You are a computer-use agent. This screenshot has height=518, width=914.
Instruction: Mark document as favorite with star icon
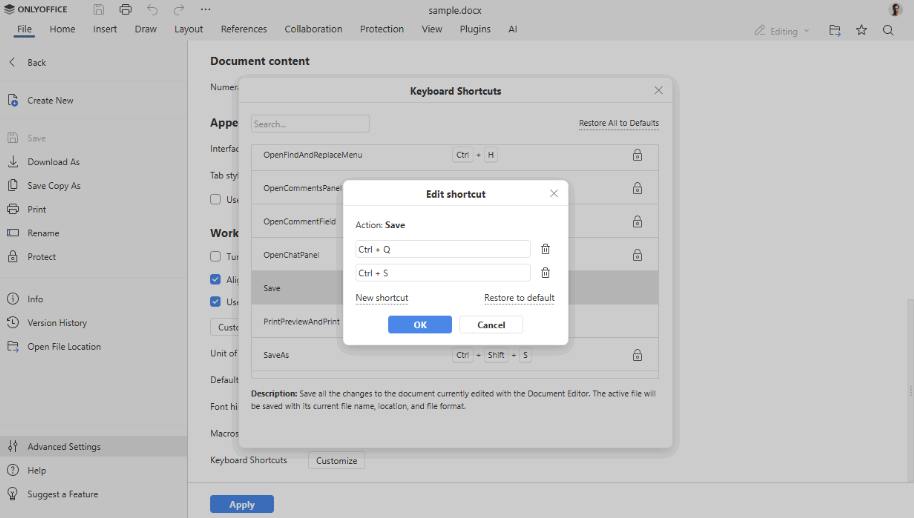coord(862,30)
